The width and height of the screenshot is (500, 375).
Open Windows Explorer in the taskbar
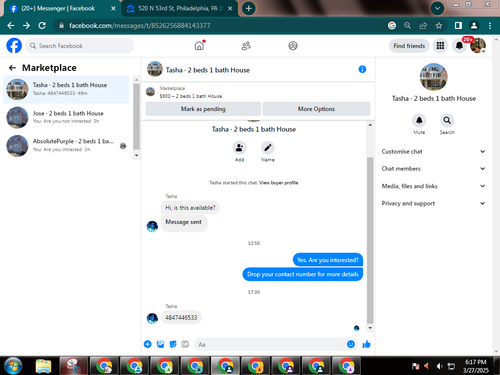(x=44, y=366)
